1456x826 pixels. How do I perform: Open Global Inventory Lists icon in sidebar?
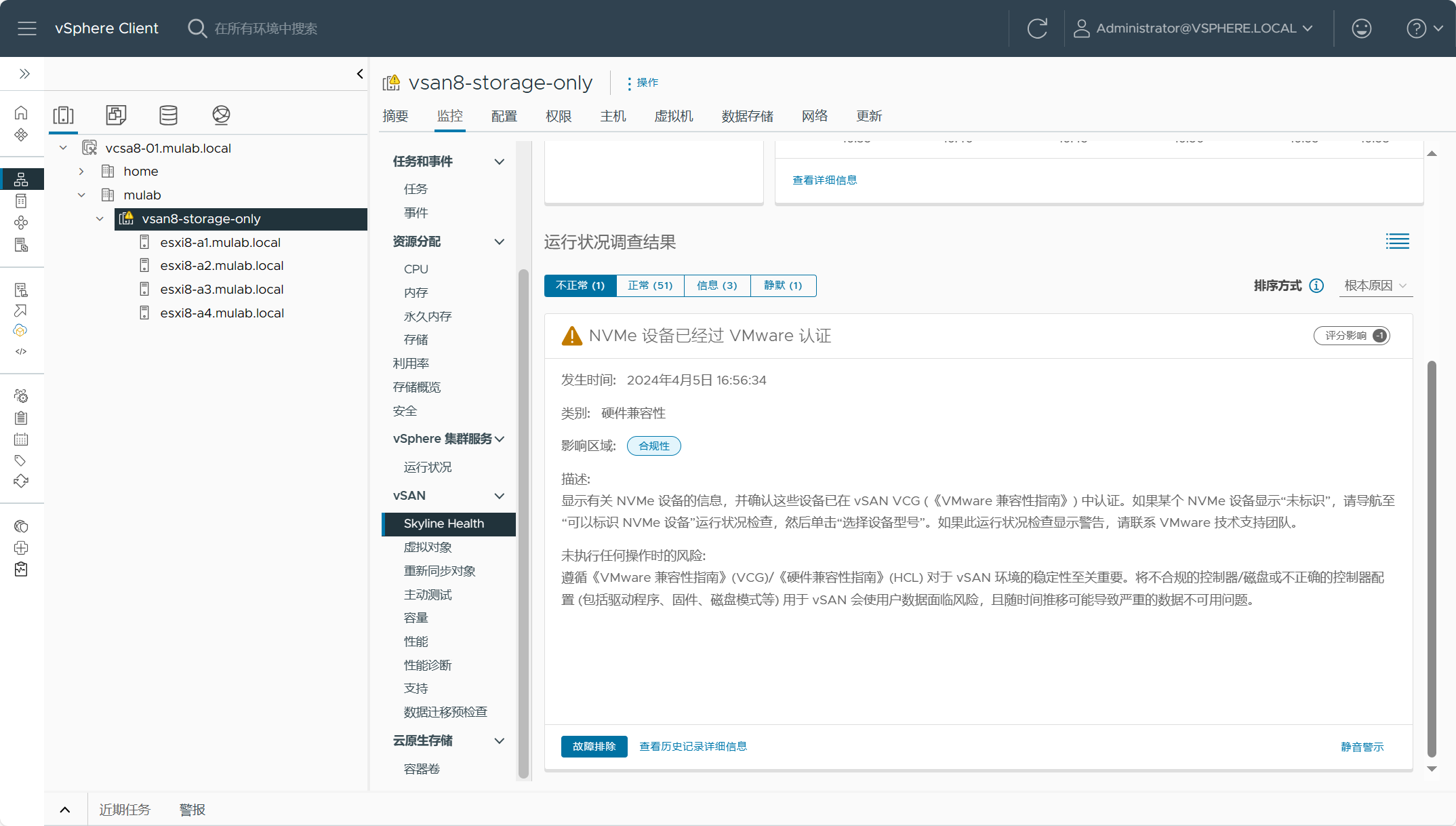tap(21, 245)
